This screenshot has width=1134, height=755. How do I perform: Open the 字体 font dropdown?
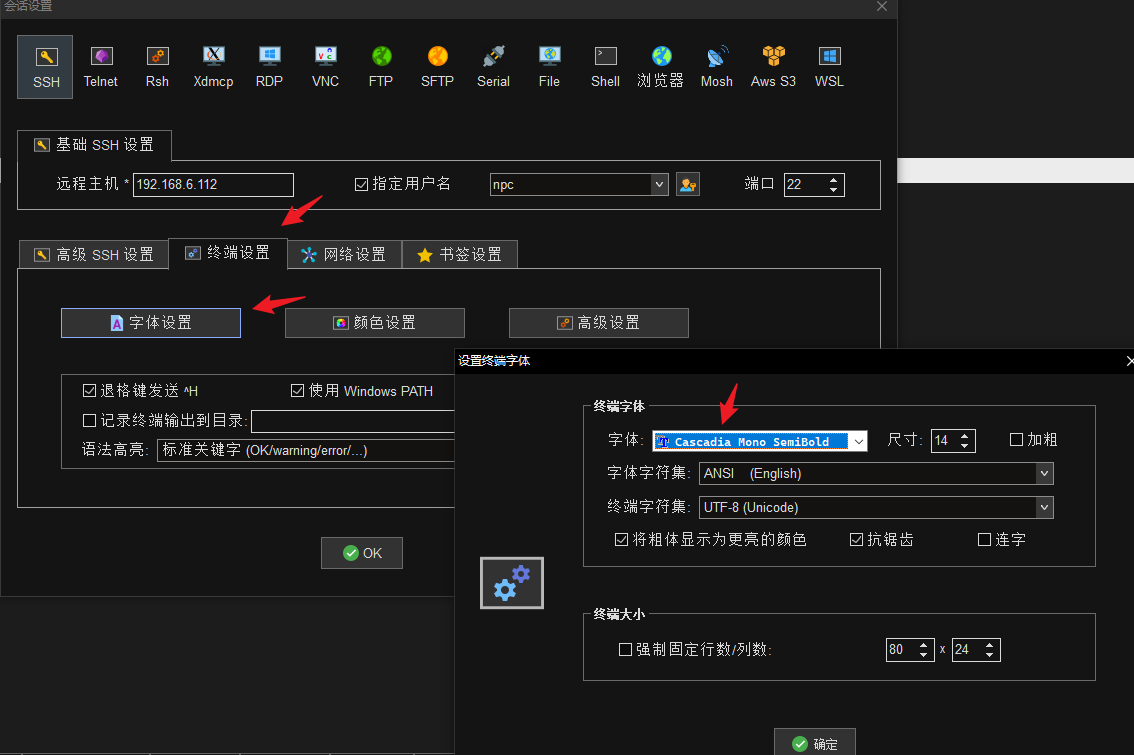point(858,441)
